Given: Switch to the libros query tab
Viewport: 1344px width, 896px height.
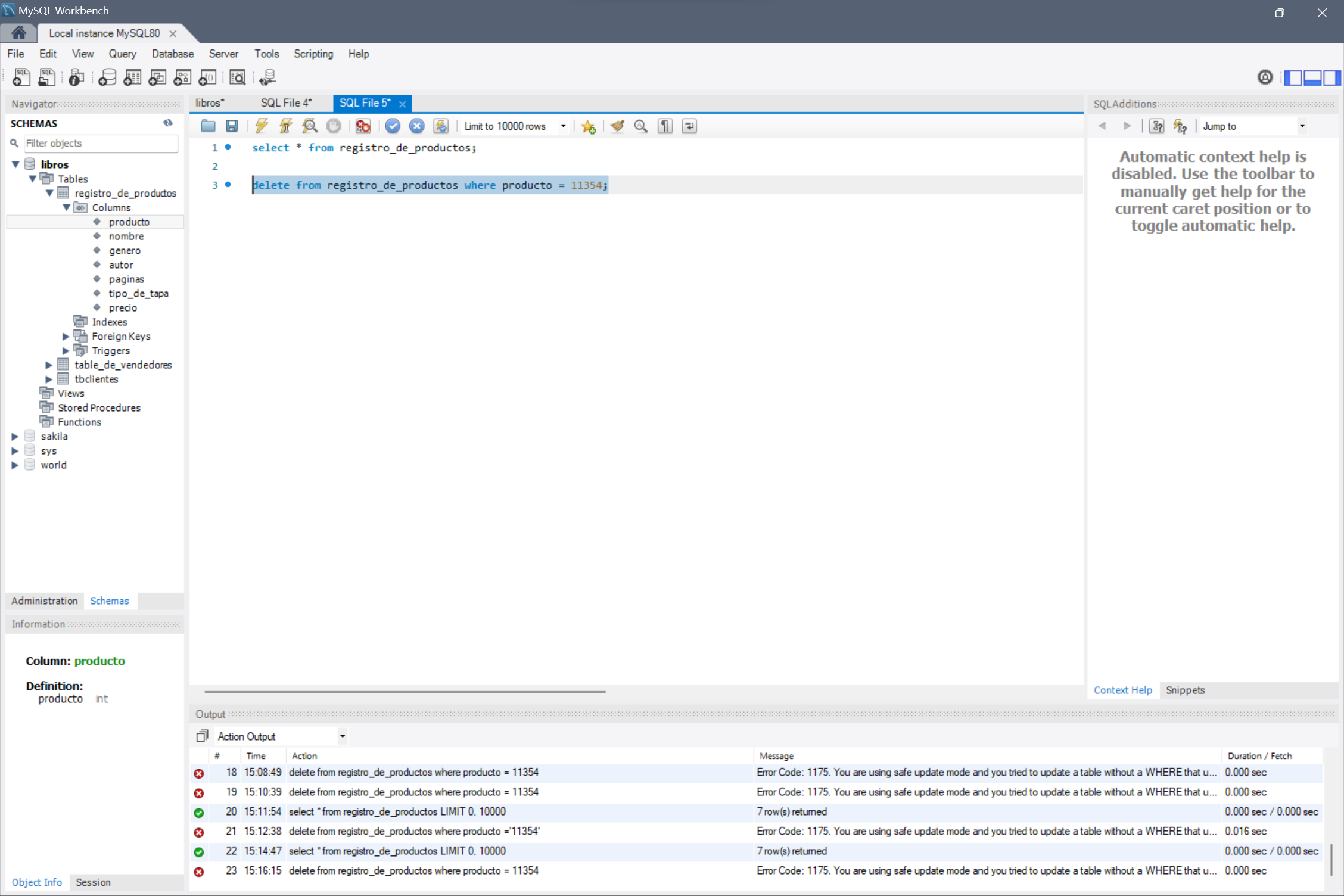Looking at the screenshot, I should pos(210,103).
